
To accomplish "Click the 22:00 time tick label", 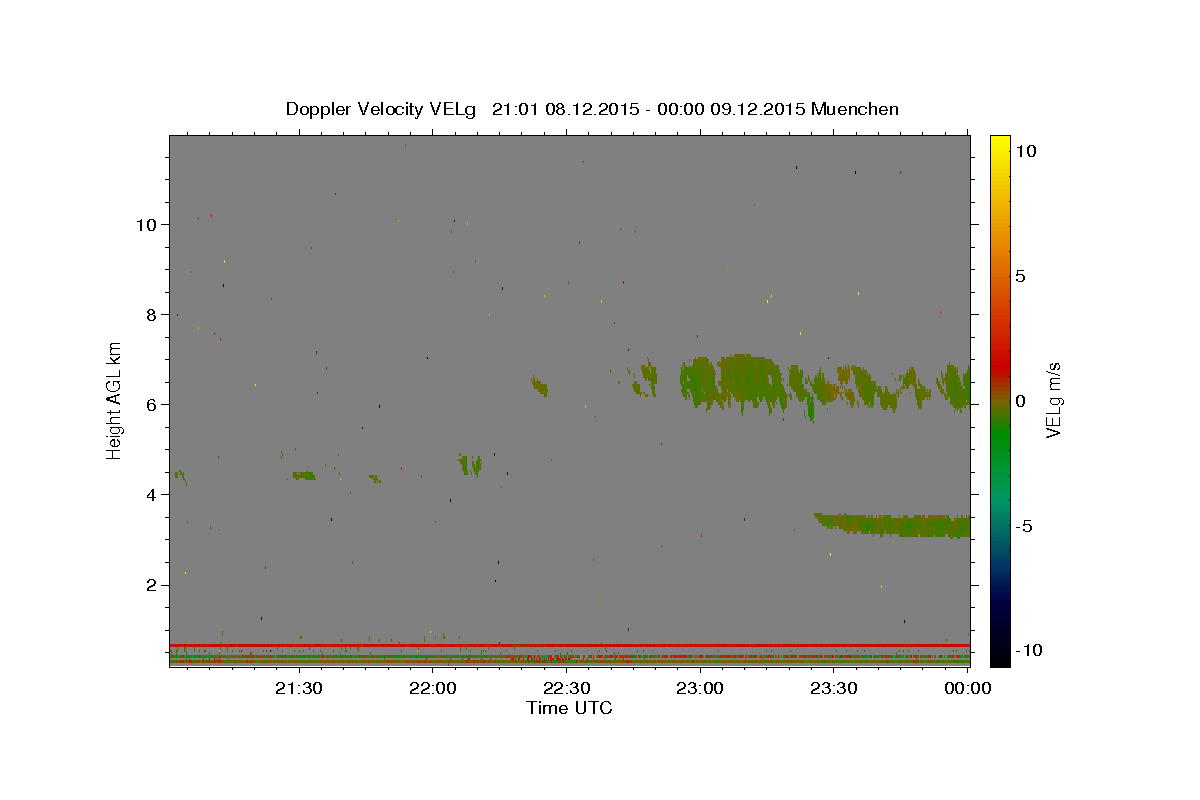I will (433, 688).
